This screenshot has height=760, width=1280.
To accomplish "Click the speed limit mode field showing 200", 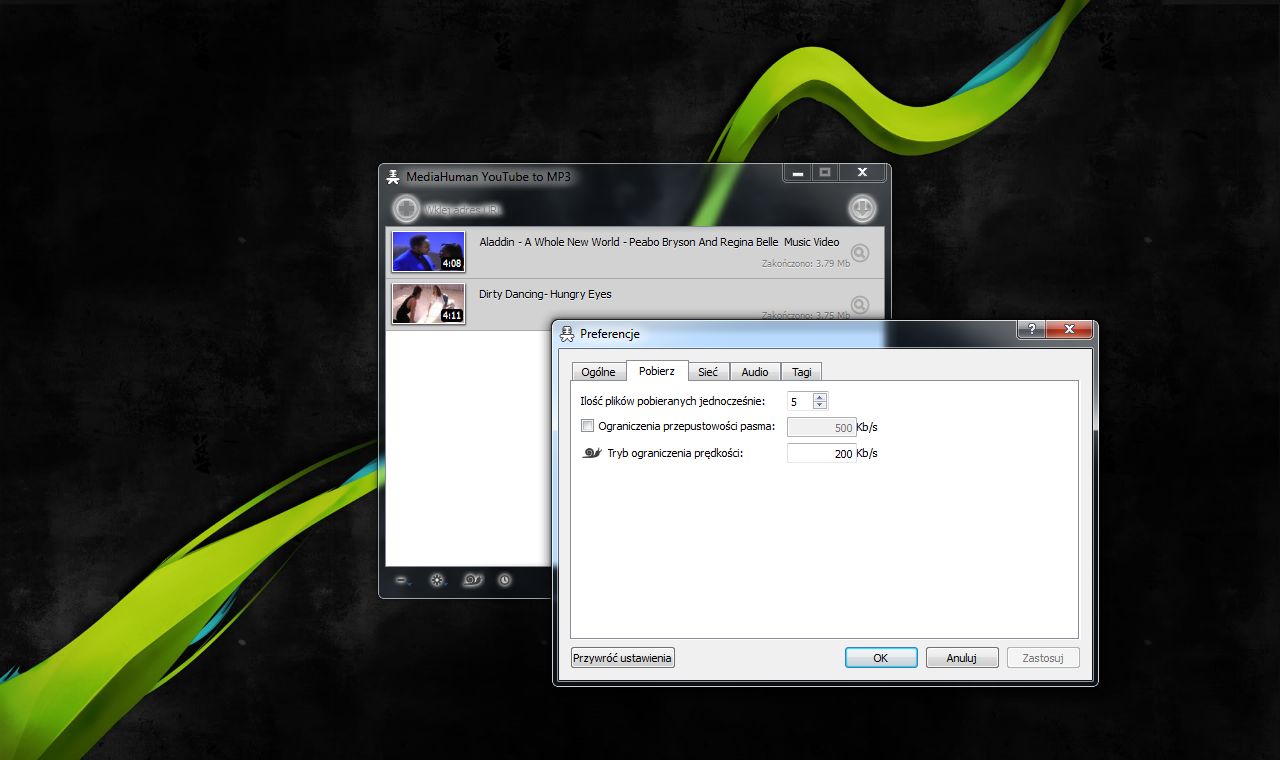I will pos(821,453).
